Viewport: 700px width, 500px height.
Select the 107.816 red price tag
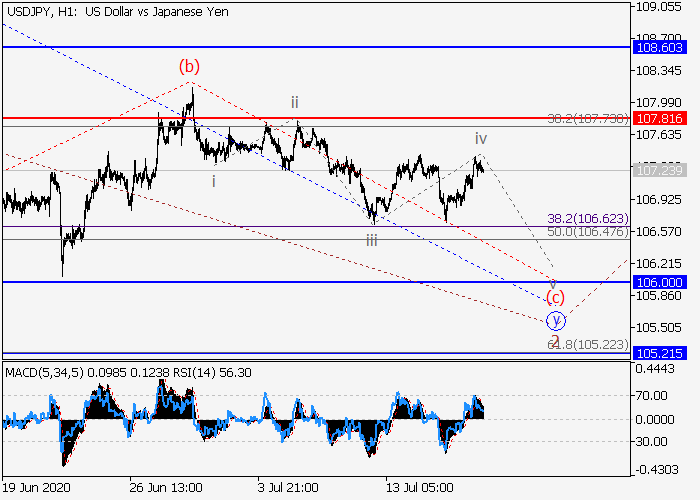pyautogui.click(x=658, y=118)
